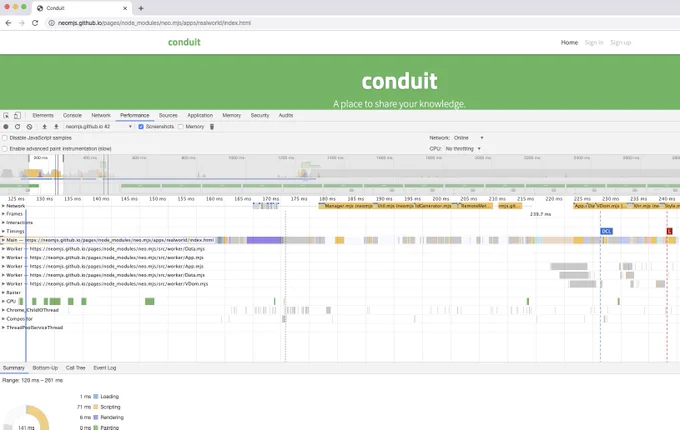The width and height of the screenshot is (680, 430).
Task: Click the Home nav link
Action: pyautogui.click(x=569, y=42)
